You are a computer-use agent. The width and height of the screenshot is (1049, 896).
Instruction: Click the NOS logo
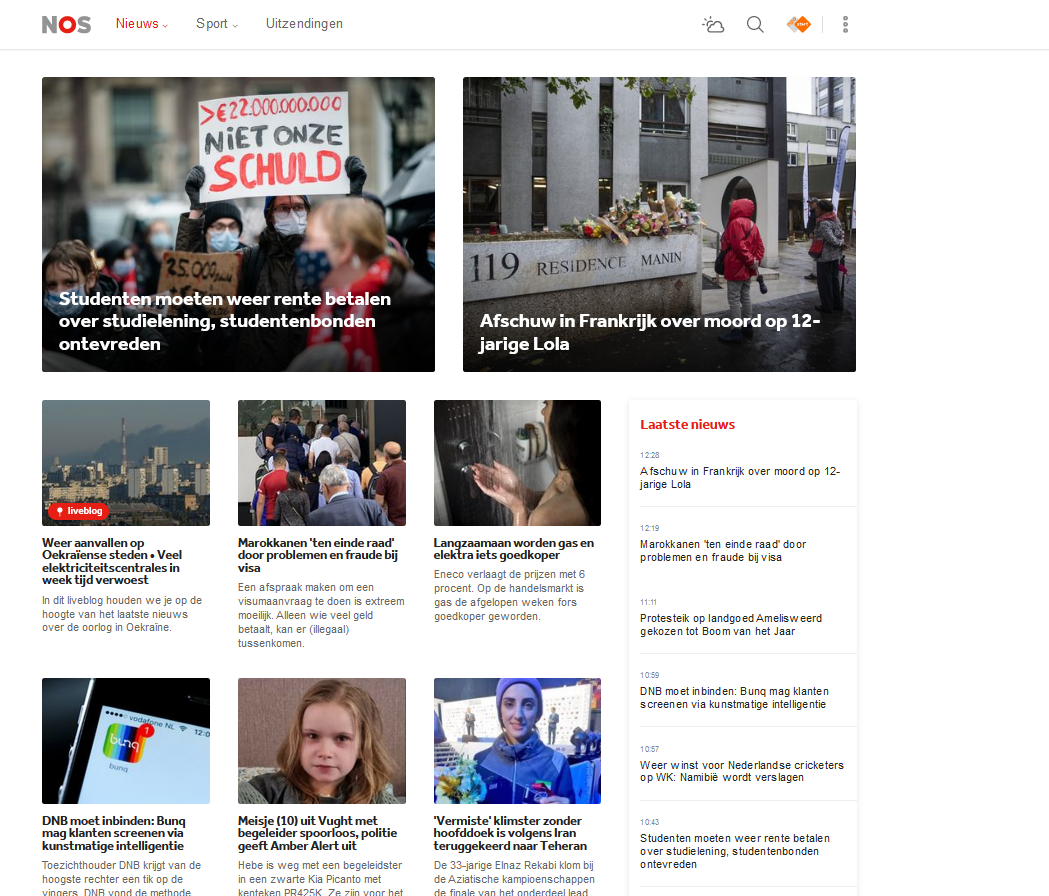click(x=66, y=25)
